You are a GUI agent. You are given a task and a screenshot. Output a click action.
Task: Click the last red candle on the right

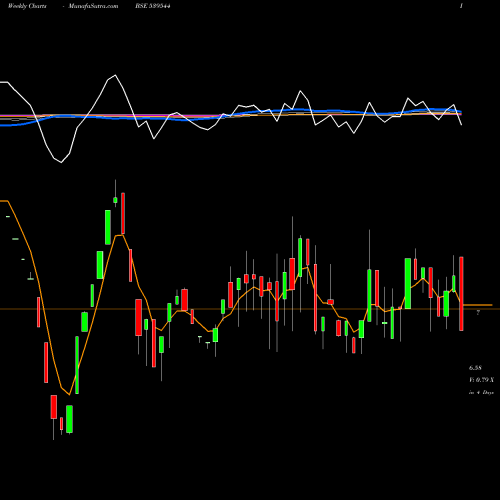[461, 294]
